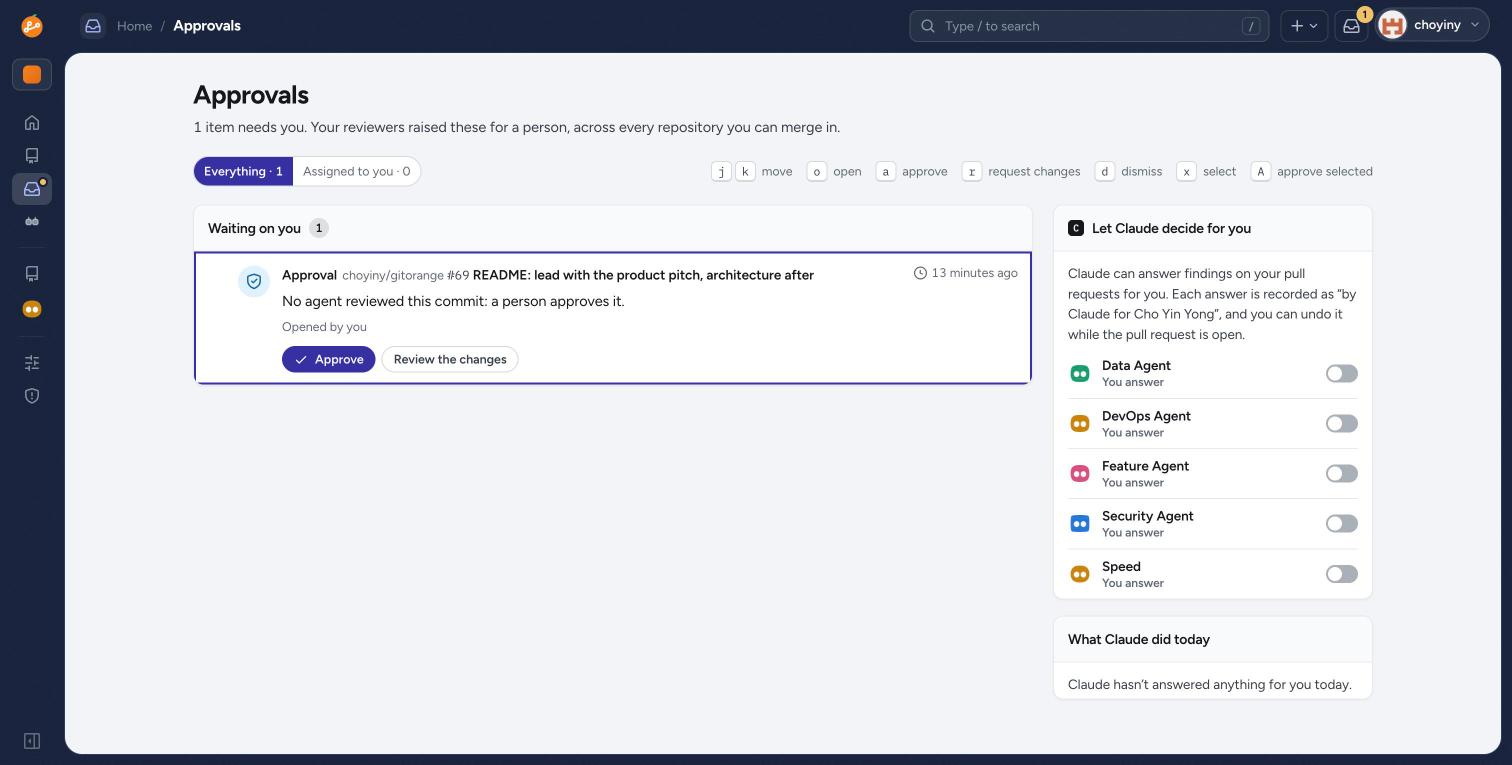Open repository icon above the orange agent face

[32, 273]
